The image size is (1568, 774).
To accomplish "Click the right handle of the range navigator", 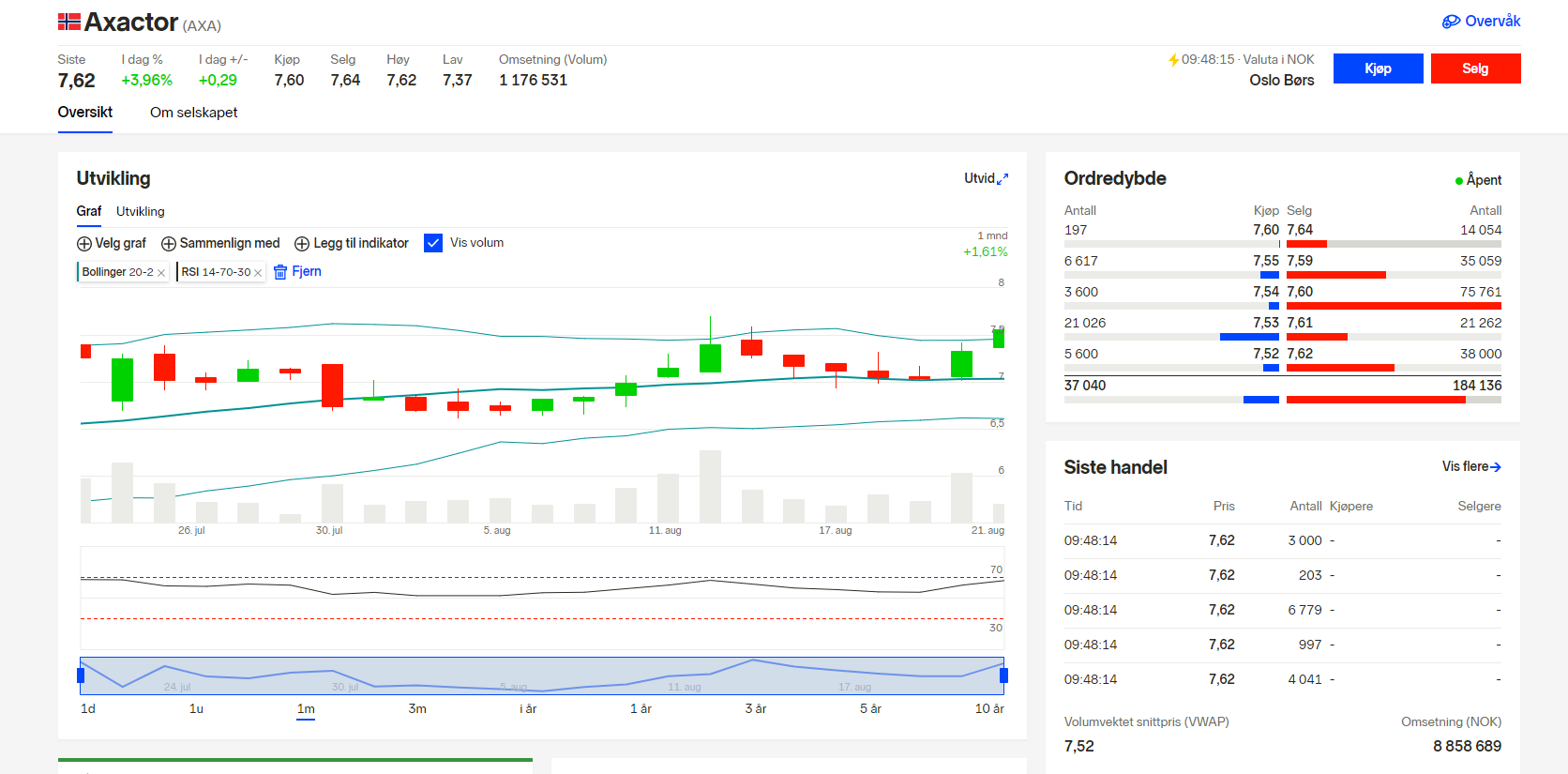I will pos(1004,675).
